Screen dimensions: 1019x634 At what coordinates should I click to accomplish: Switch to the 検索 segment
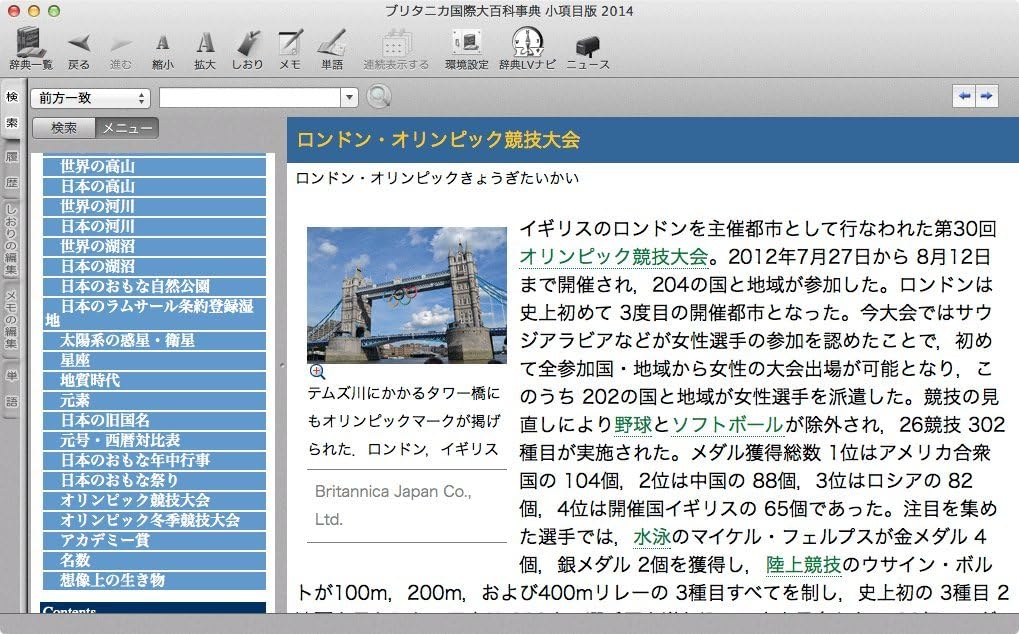[64, 128]
